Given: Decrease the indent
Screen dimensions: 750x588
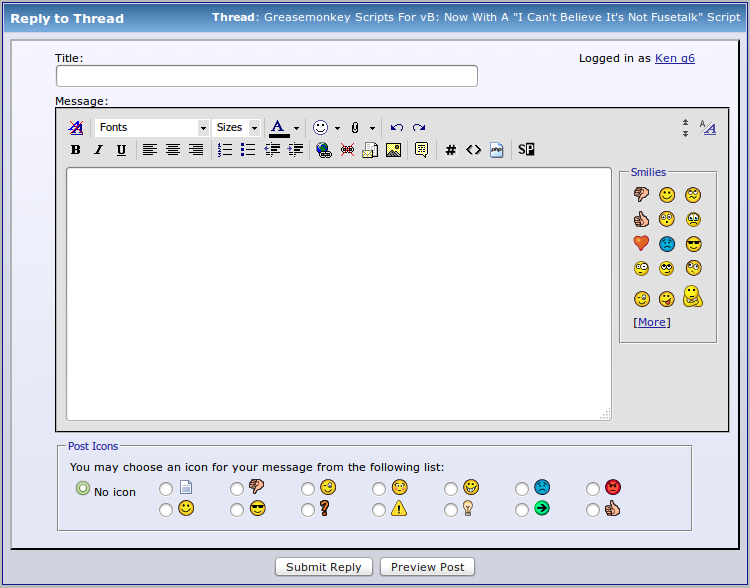Looking at the screenshot, I should pos(272,150).
